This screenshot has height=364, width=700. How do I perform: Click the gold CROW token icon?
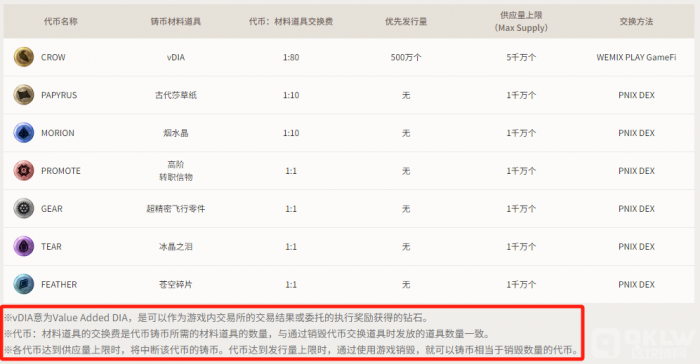24,57
